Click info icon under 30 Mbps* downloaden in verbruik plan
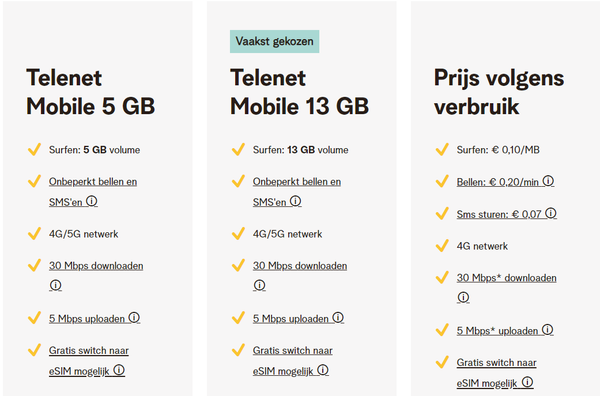 pyautogui.click(x=463, y=297)
